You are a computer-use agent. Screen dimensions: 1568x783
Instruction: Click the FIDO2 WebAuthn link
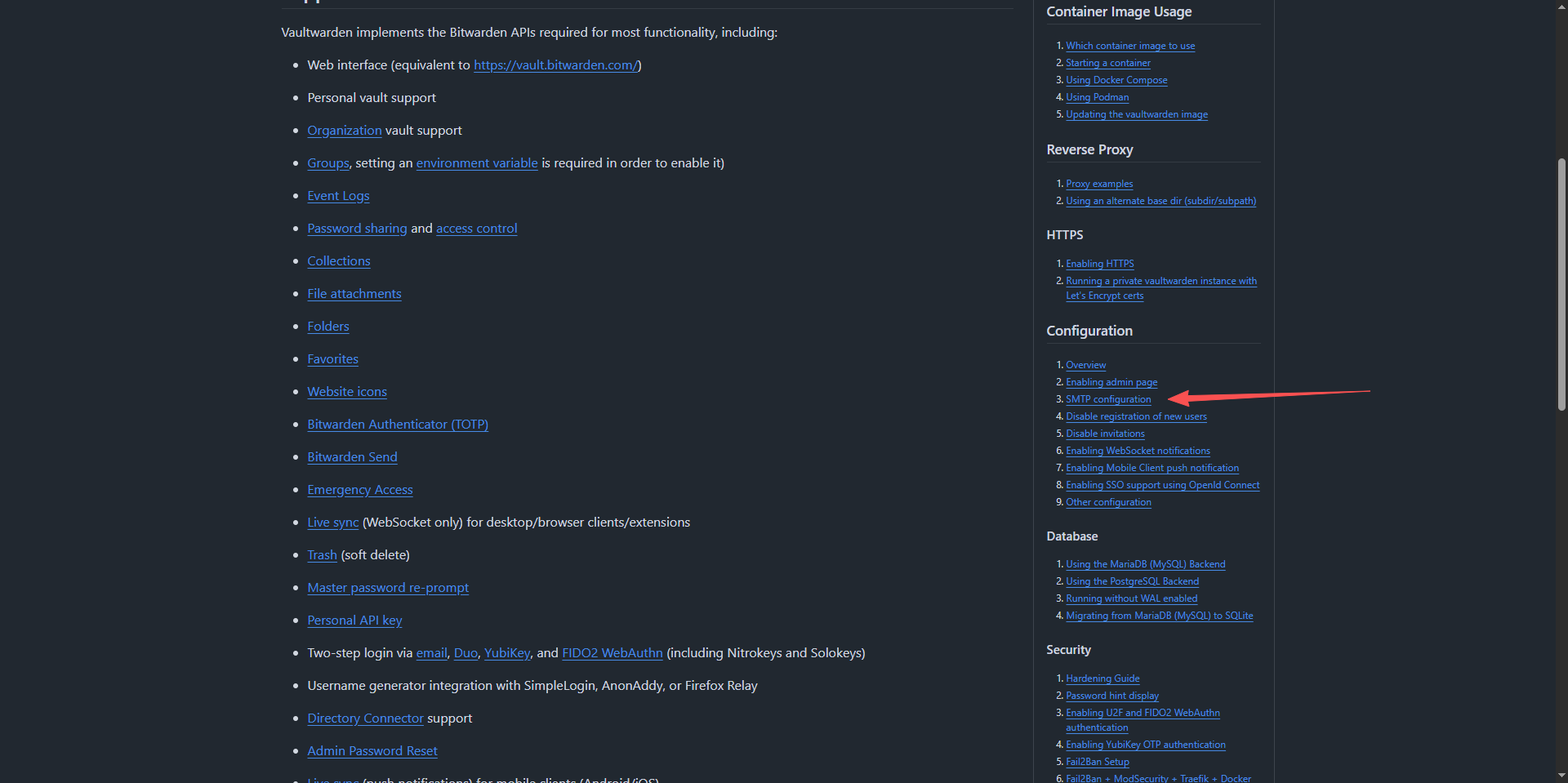coord(612,653)
